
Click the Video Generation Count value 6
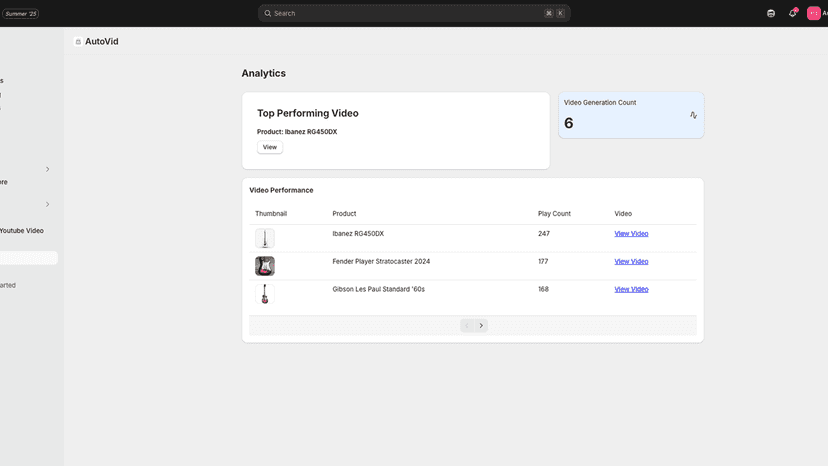[x=569, y=123]
